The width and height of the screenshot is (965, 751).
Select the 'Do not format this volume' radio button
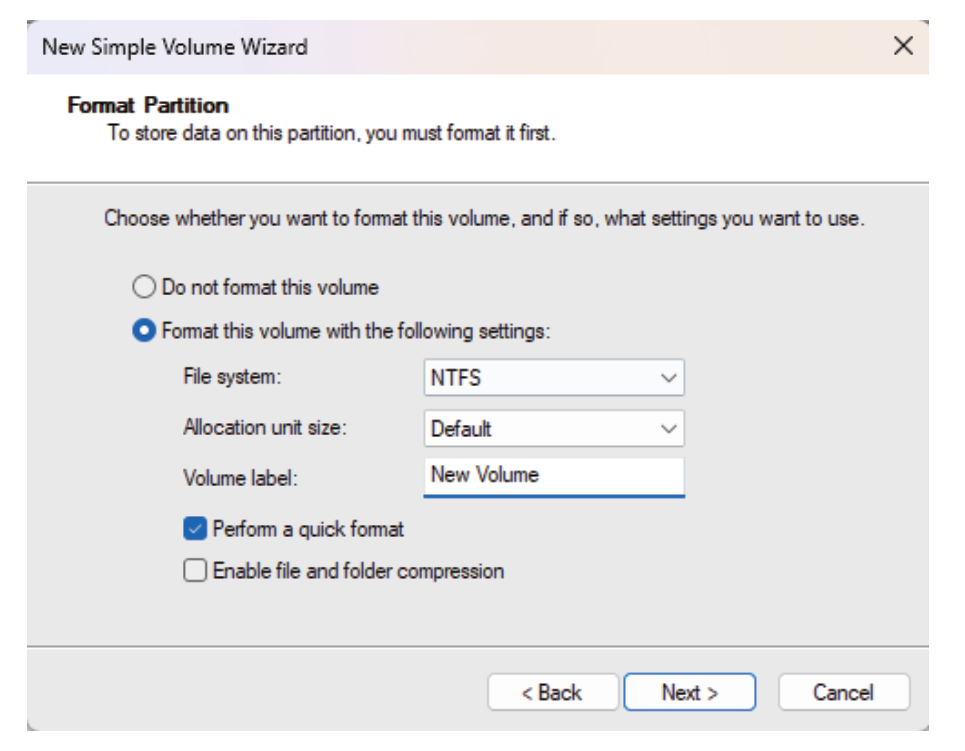click(x=145, y=288)
